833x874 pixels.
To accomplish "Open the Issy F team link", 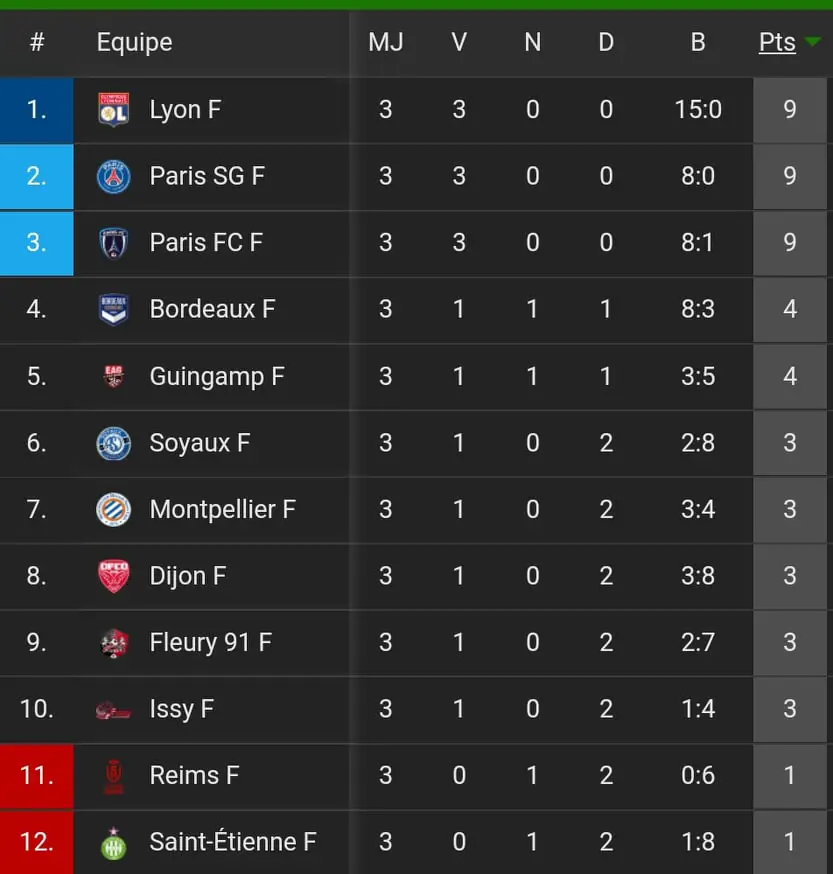I will [x=182, y=709].
